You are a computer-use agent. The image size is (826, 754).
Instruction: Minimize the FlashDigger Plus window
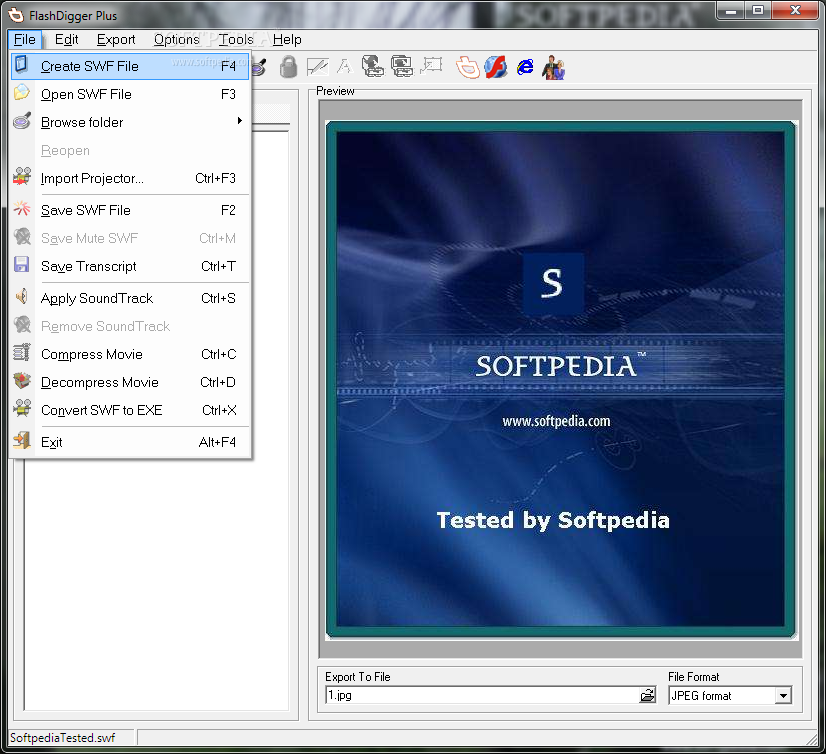tap(731, 11)
